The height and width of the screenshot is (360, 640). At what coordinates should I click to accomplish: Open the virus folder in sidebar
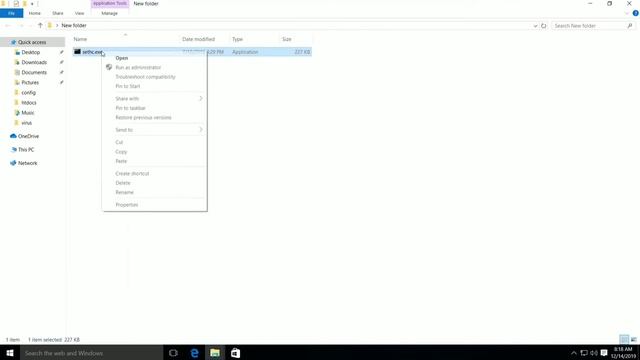coord(27,123)
